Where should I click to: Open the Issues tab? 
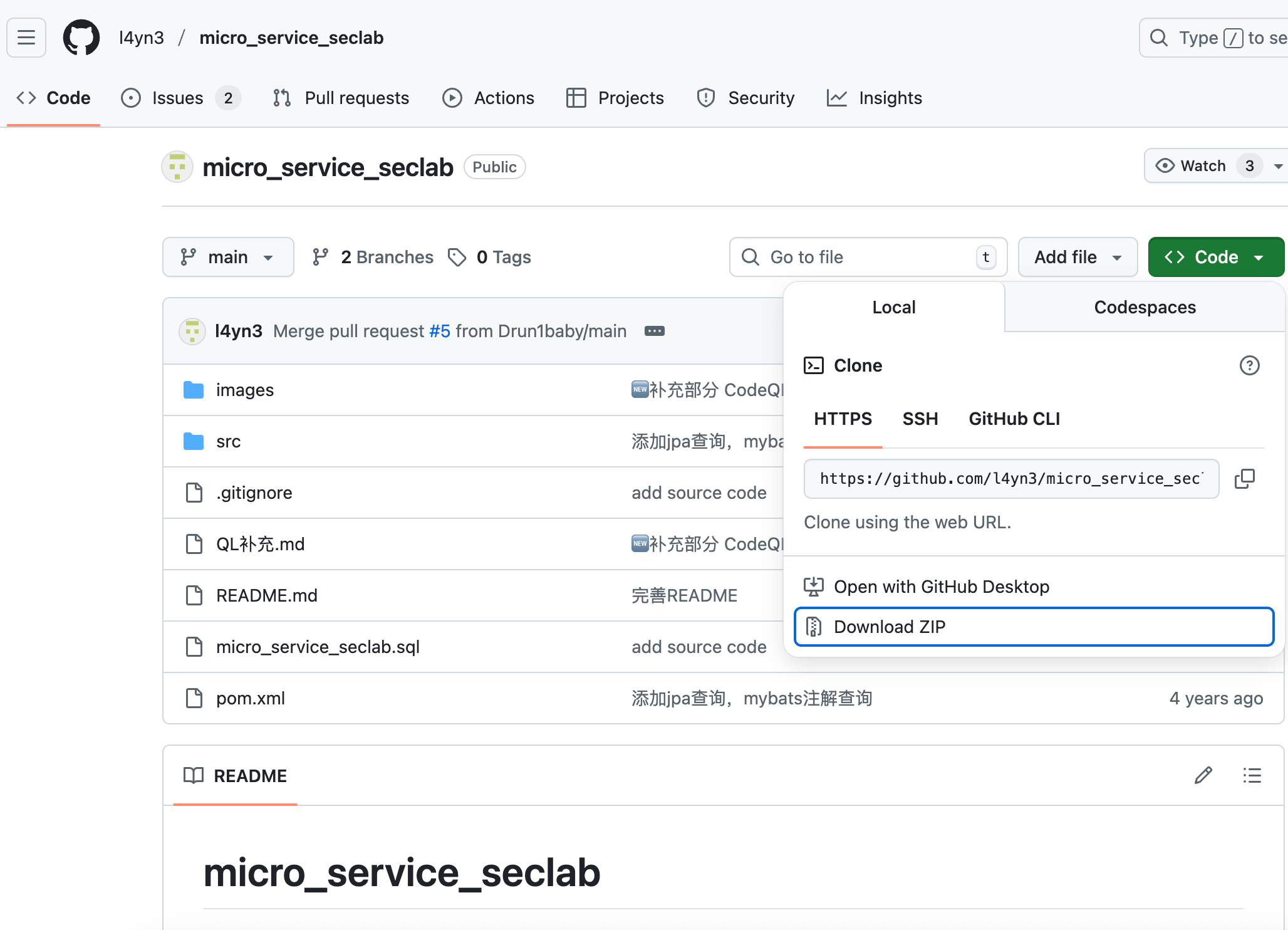pyautogui.click(x=180, y=98)
